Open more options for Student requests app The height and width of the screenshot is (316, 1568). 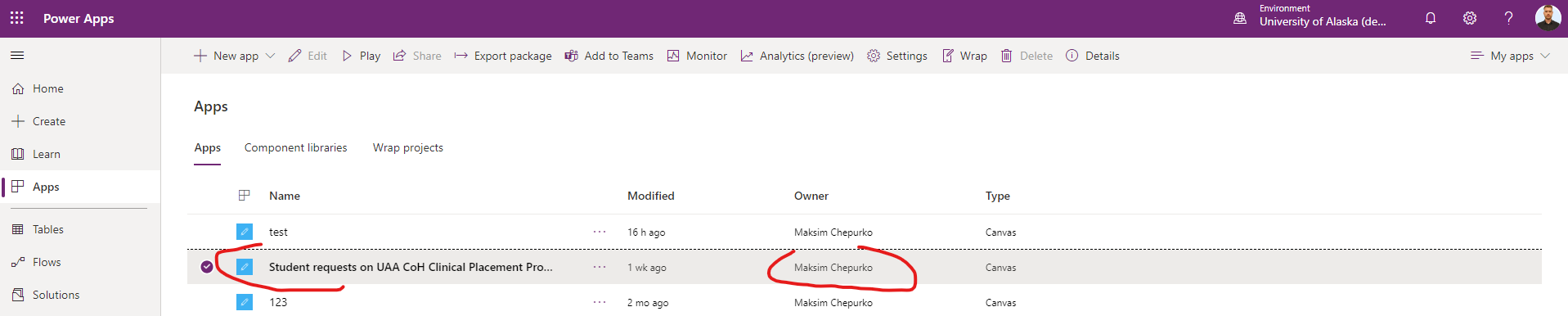(600, 267)
